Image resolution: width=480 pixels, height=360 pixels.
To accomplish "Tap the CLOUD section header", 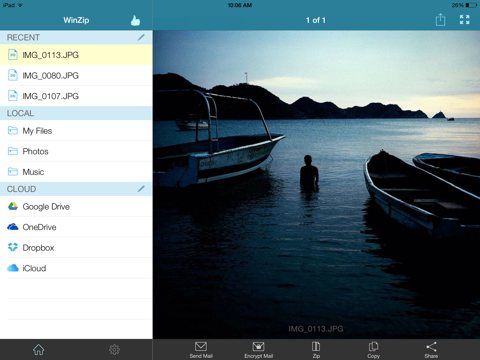I will tap(76, 189).
